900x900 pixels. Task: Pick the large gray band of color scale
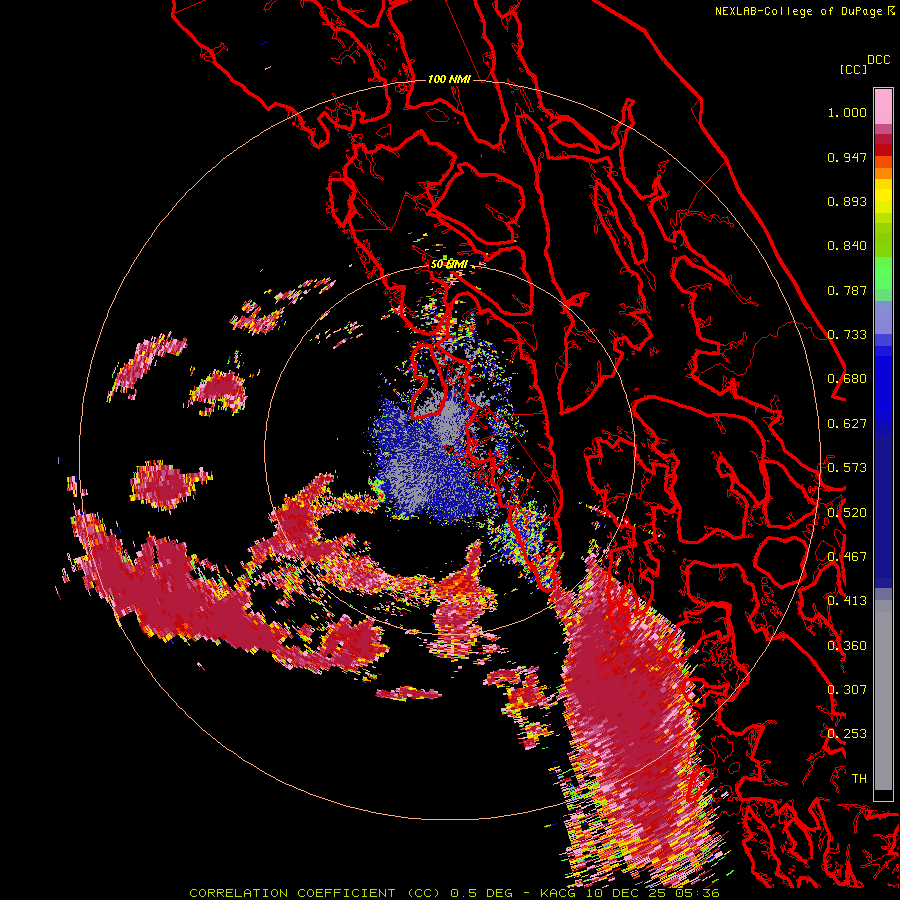tap(883, 695)
